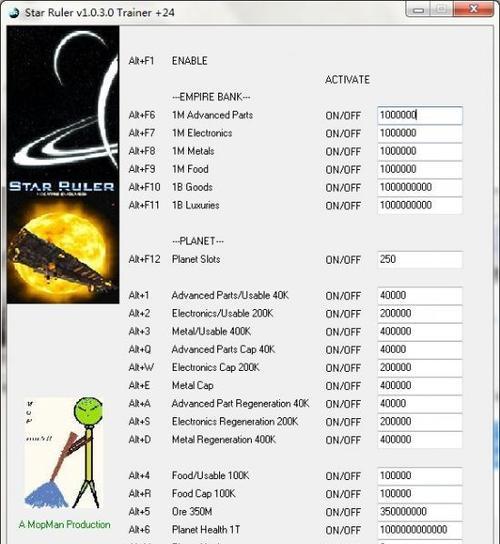The image size is (500, 544).
Task: Close the Star Ruler trainer window
Action: click(x=473, y=9)
